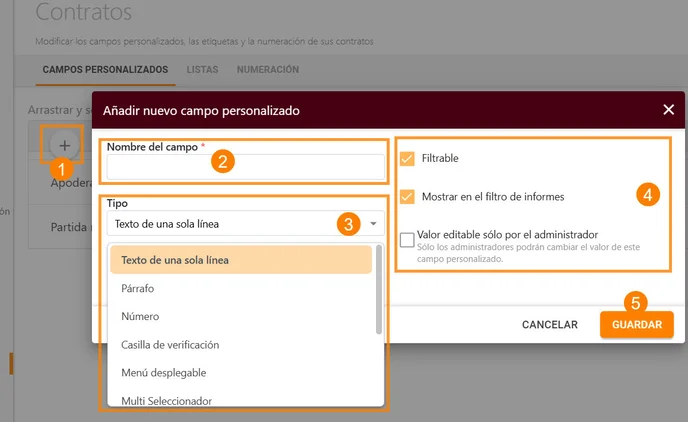Image resolution: width=688 pixels, height=422 pixels.
Task: Enable Valor editable sólo por el administrador
Action: (407, 240)
